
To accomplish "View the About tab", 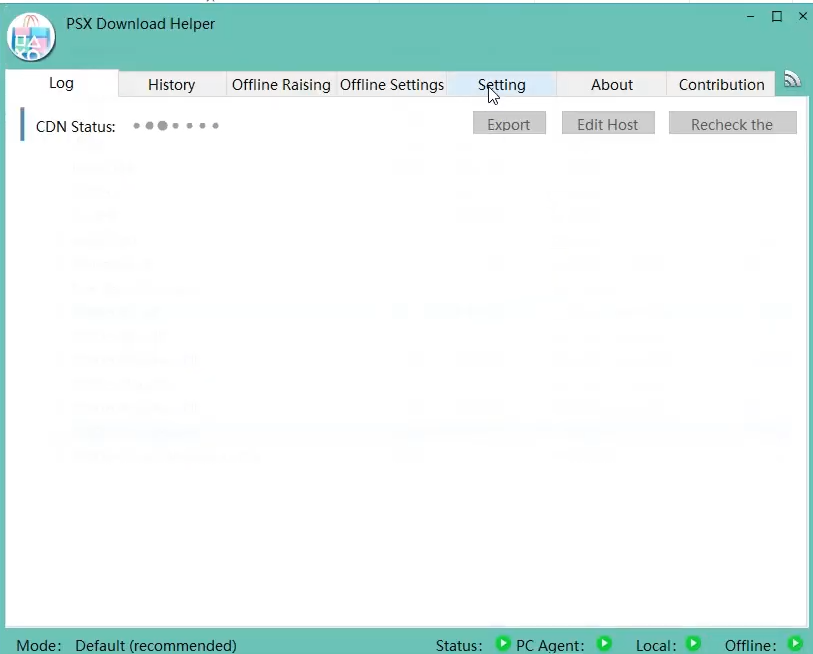I will (x=612, y=85).
